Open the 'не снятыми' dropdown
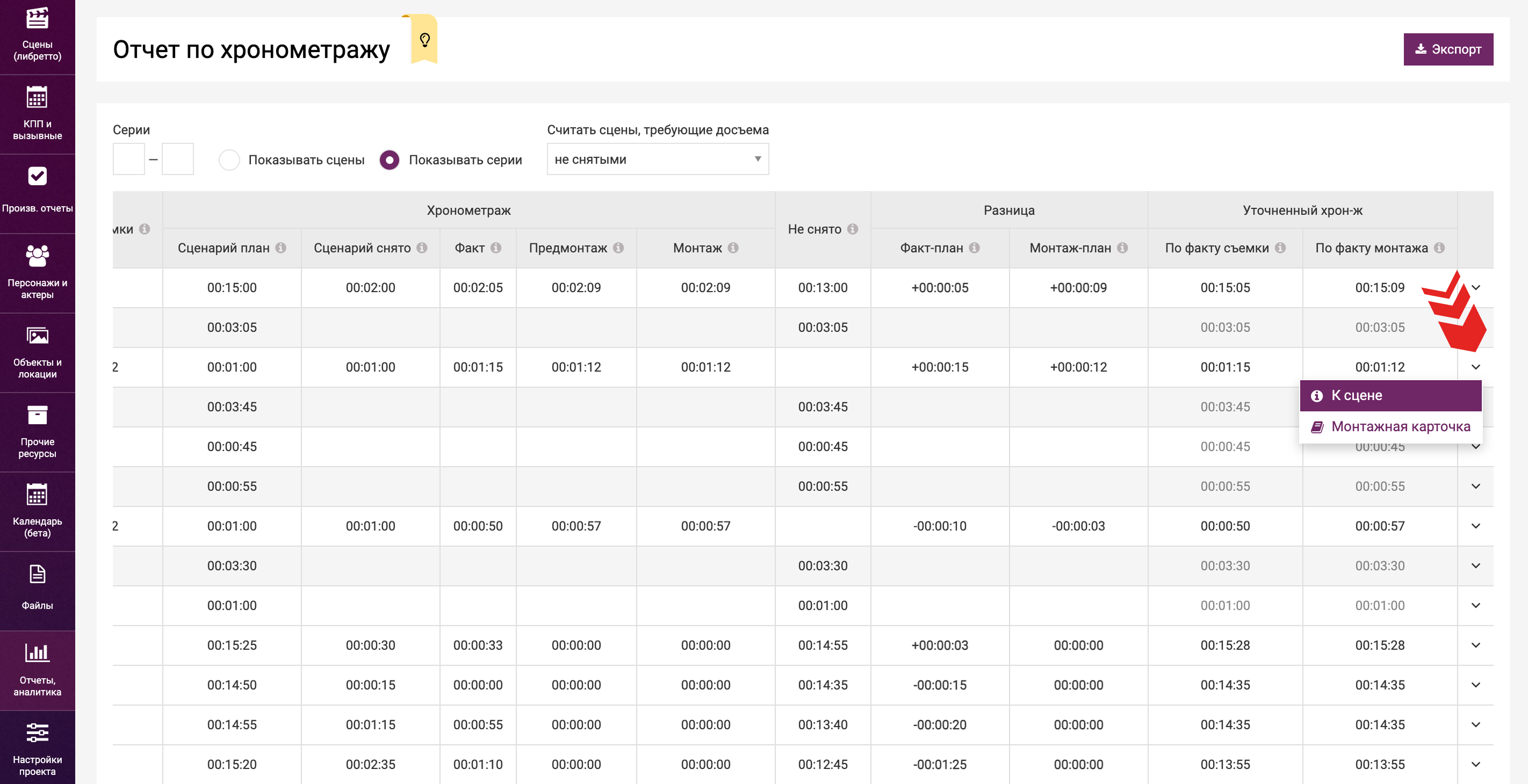This screenshot has height=784, width=1528. (657, 159)
